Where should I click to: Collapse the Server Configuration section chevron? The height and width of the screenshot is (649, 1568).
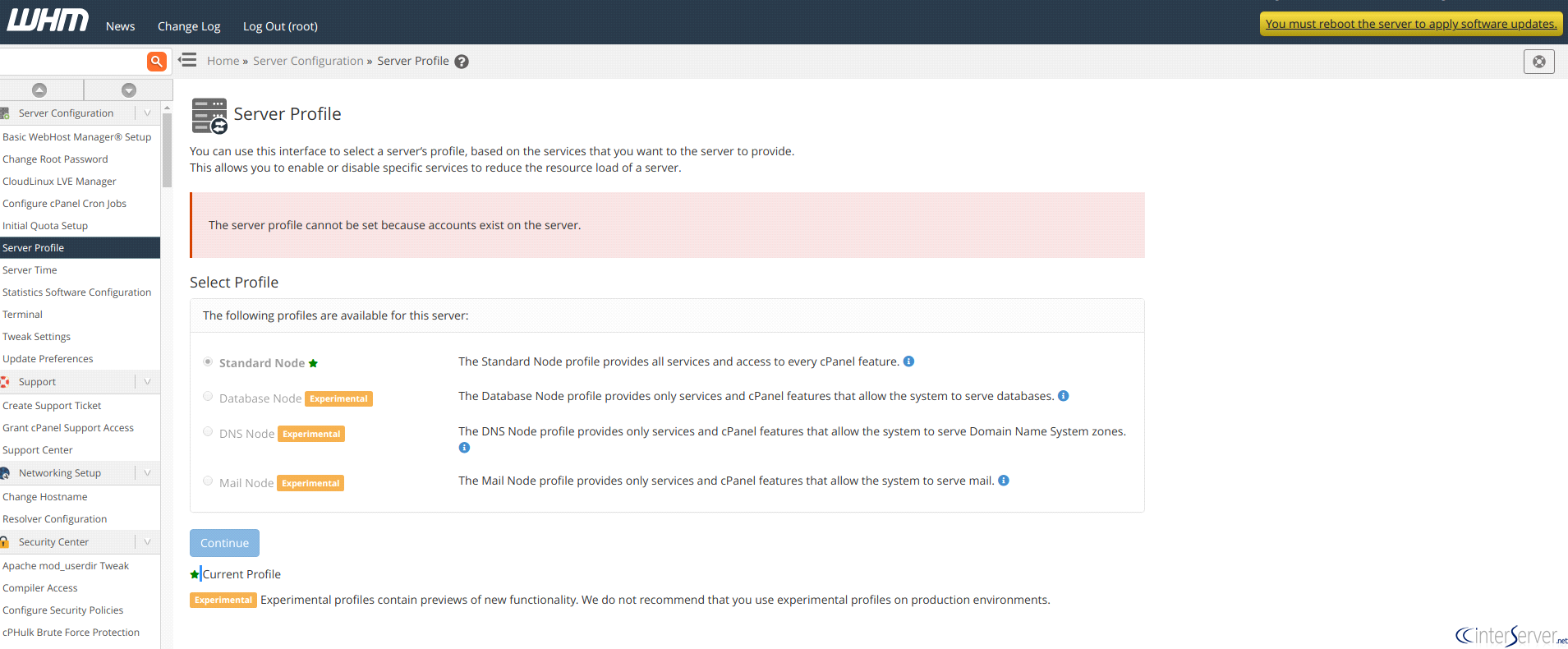tap(147, 113)
